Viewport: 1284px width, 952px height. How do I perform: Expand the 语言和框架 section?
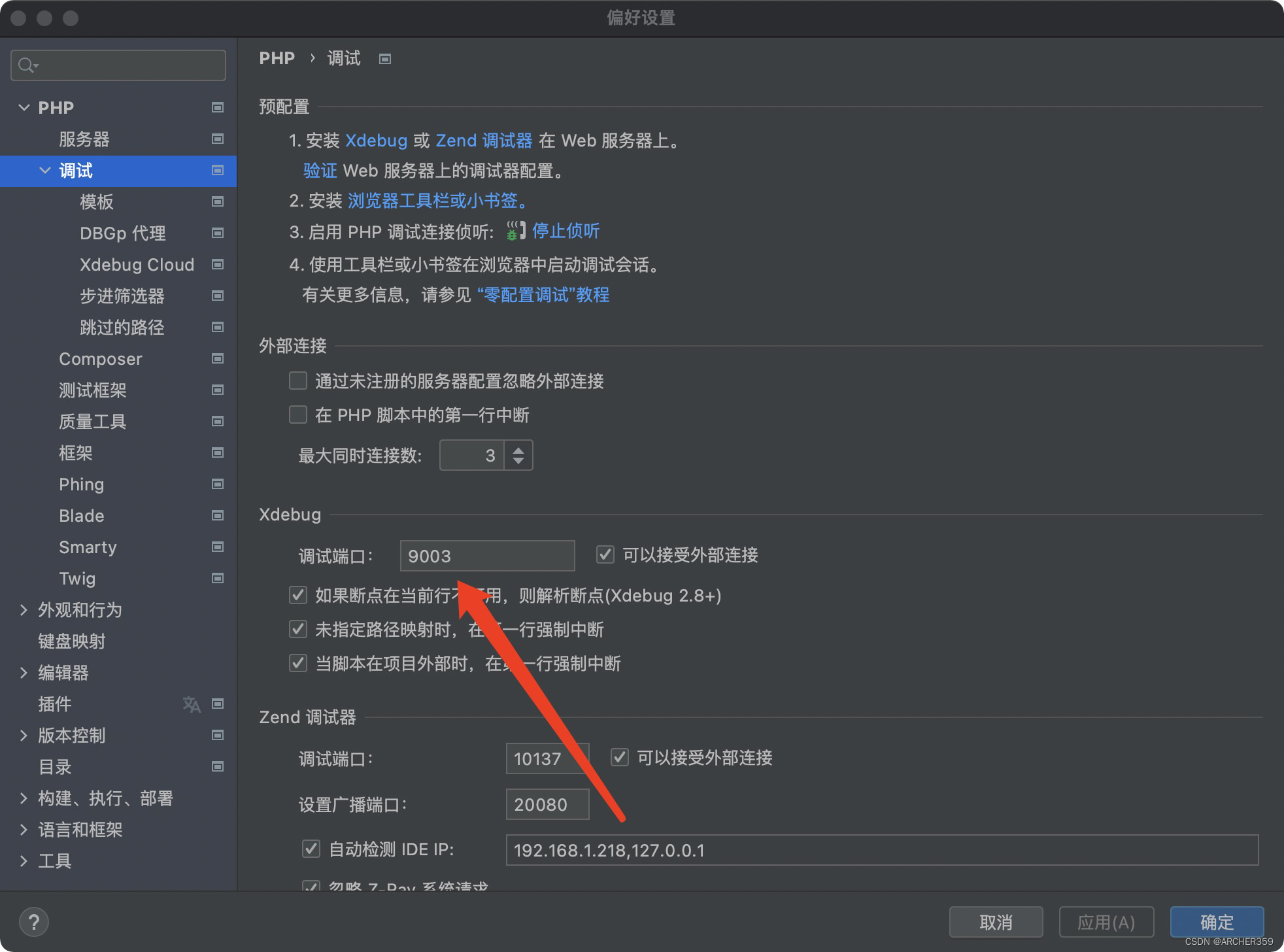pyautogui.click(x=24, y=829)
